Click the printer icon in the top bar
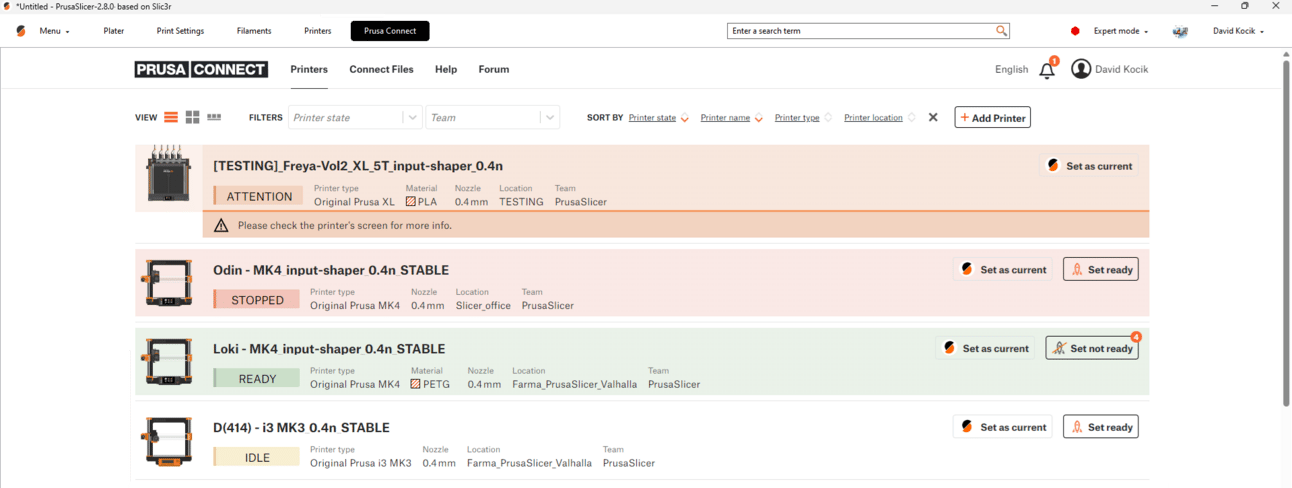This screenshot has height=488, width=1292. 1180,31
